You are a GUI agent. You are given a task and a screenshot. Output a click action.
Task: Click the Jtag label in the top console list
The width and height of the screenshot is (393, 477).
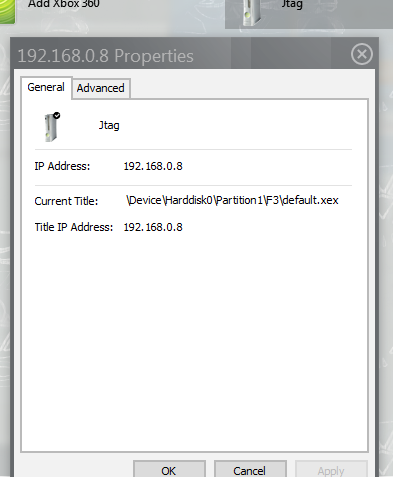292,5
